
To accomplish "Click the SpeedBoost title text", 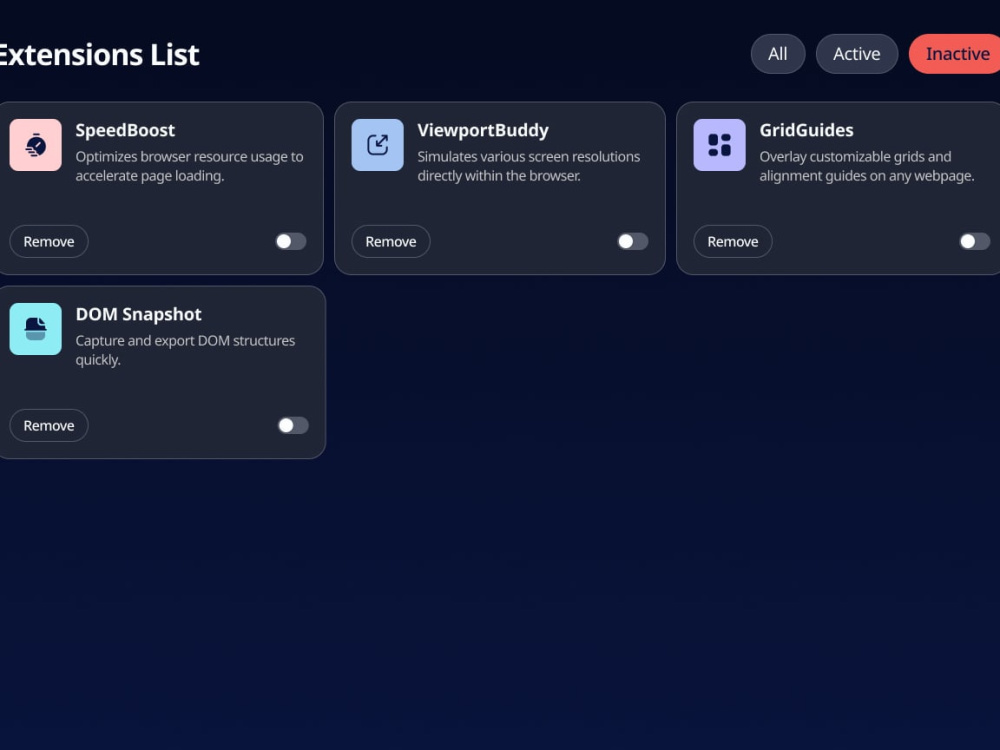I will tap(125, 130).
